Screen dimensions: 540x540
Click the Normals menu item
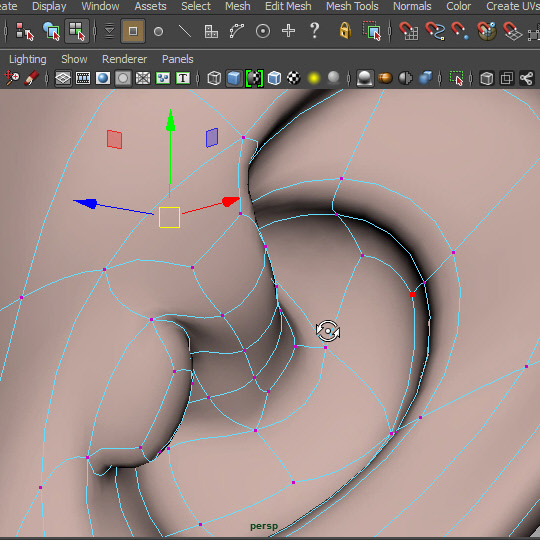tap(412, 6)
